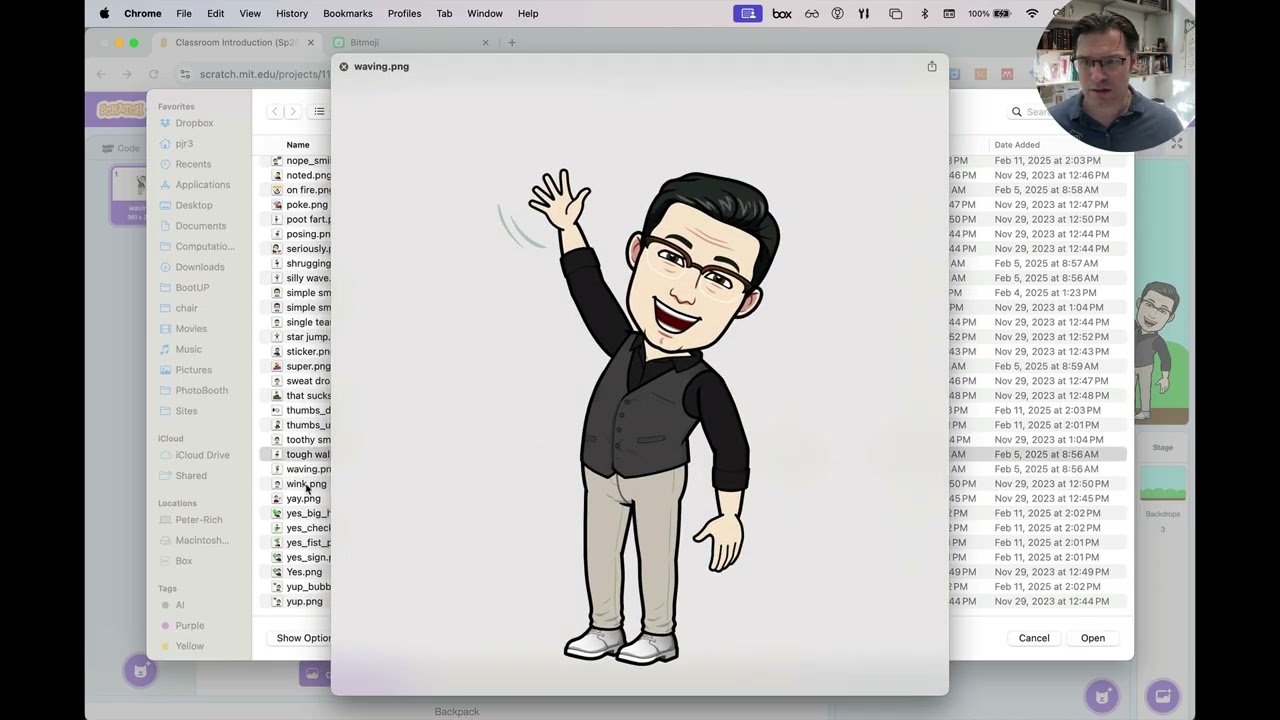Sort by the Date Added column header
The height and width of the screenshot is (720, 1280).
click(1017, 145)
